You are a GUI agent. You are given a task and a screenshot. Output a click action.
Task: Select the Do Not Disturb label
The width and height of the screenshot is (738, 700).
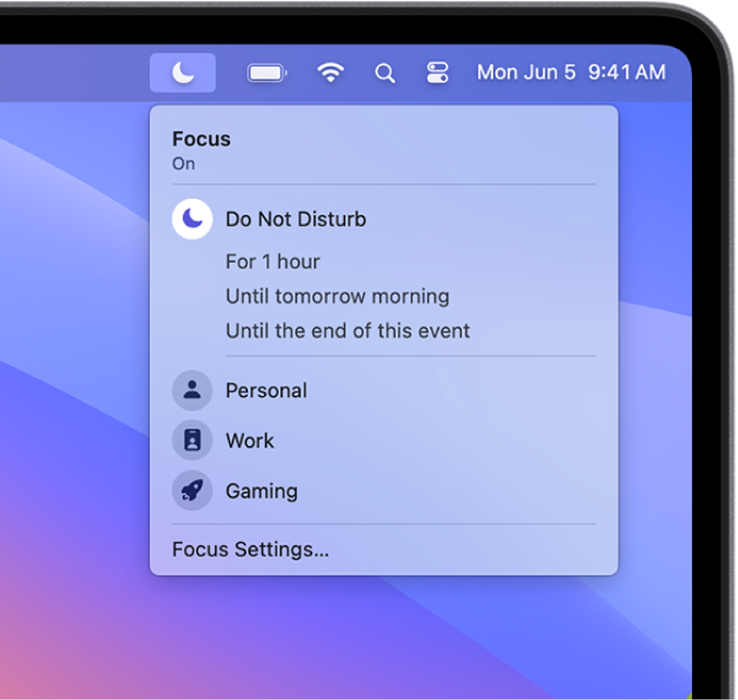coord(296,219)
